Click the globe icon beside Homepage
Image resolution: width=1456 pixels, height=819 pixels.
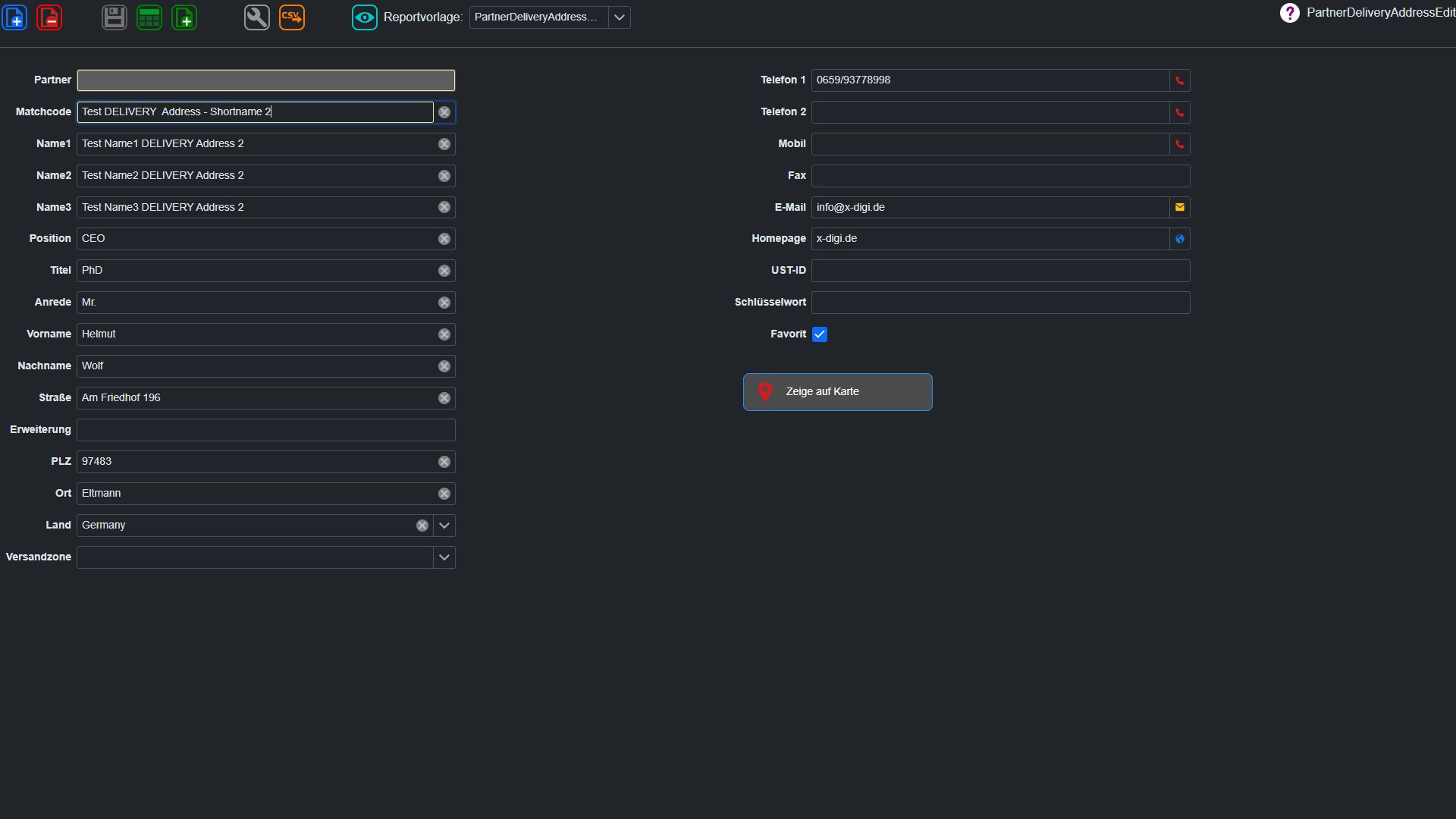pos(1180,239)
